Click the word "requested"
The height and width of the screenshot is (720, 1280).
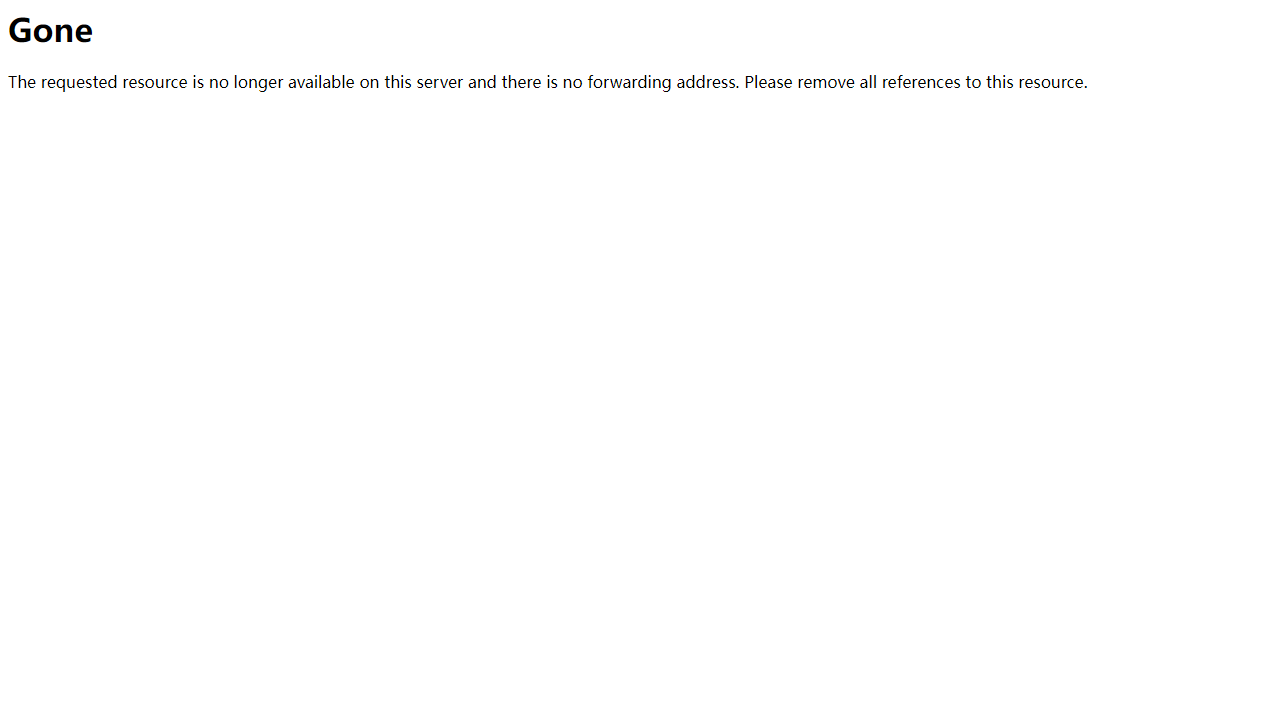80,82
